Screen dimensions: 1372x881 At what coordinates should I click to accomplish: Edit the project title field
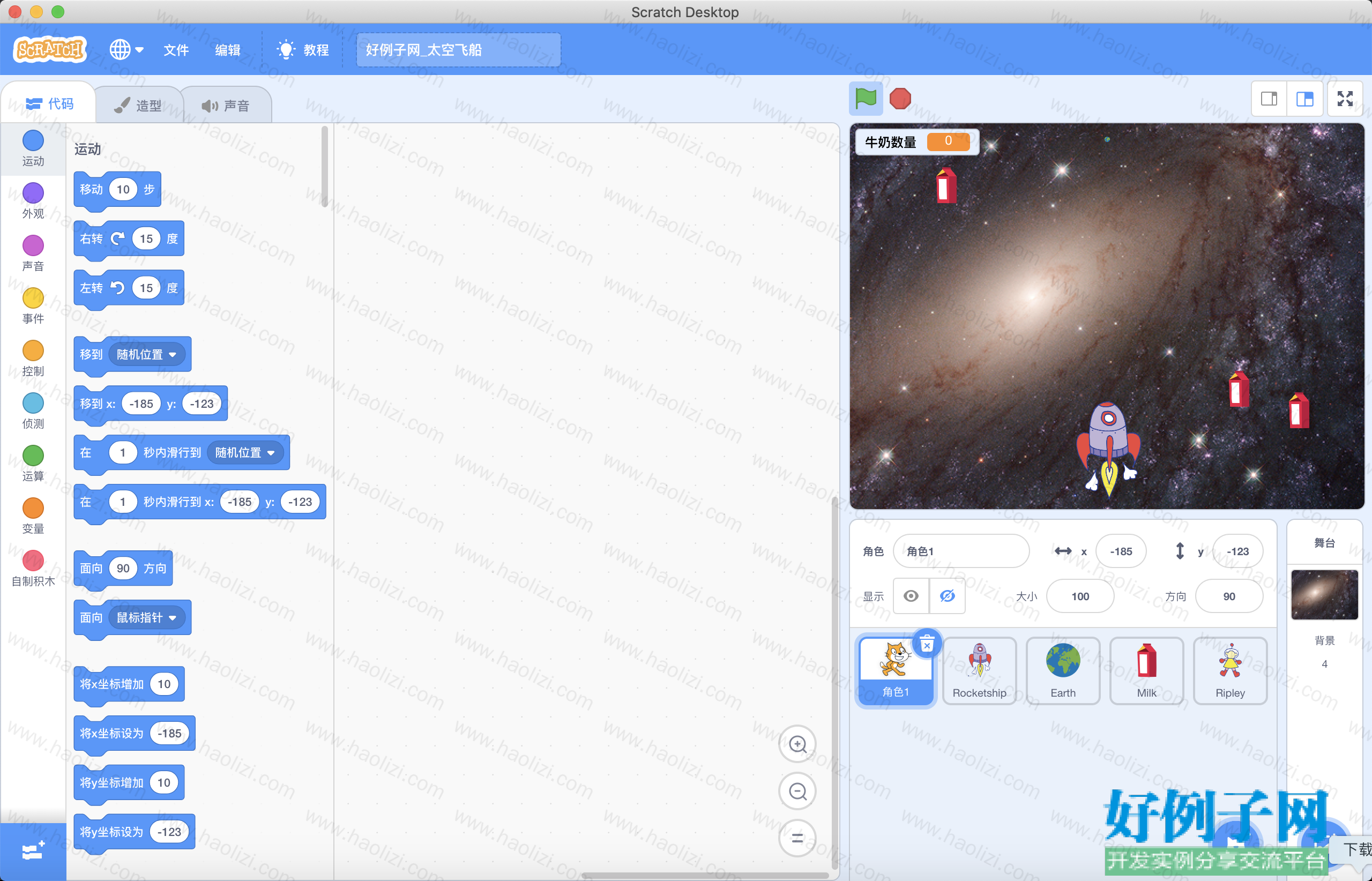click(x=458, y=50)
